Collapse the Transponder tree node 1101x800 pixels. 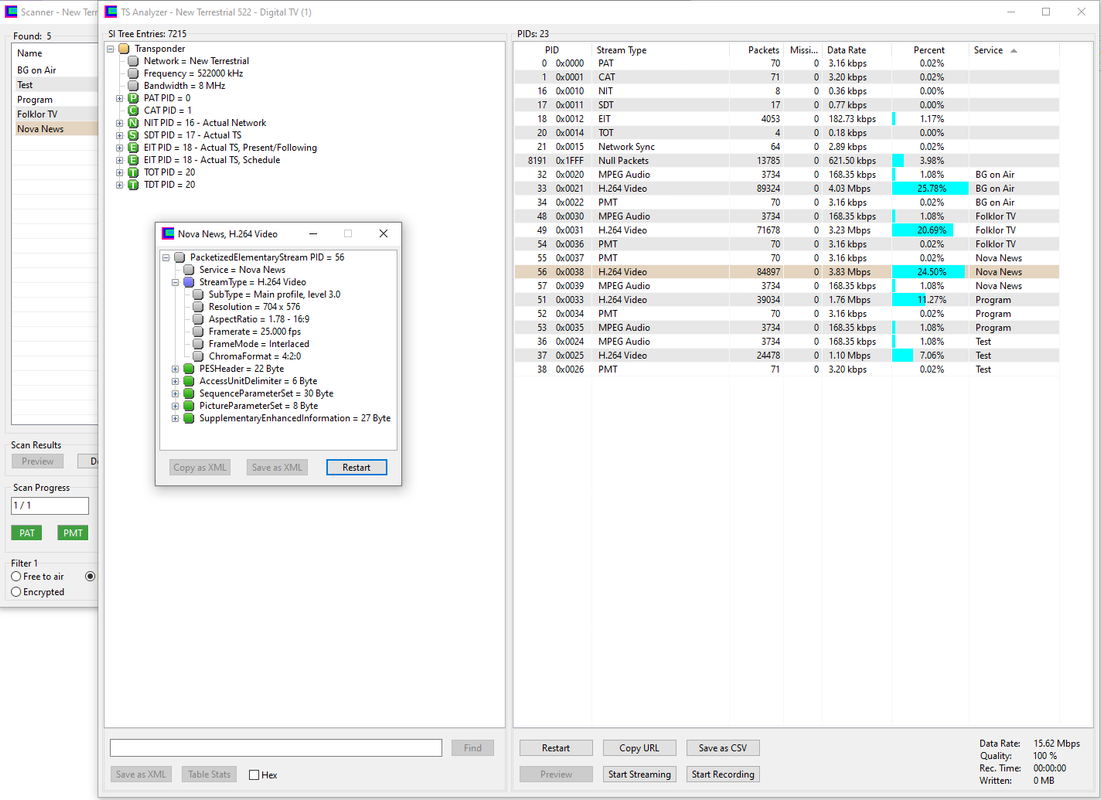pos(110,49)
